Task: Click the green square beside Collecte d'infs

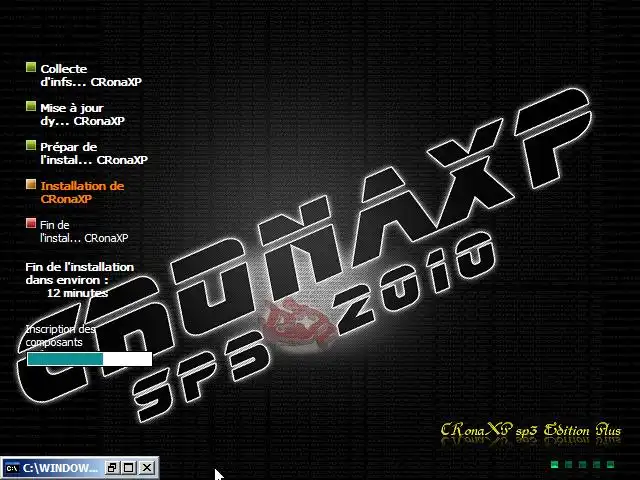Action: 31,67
